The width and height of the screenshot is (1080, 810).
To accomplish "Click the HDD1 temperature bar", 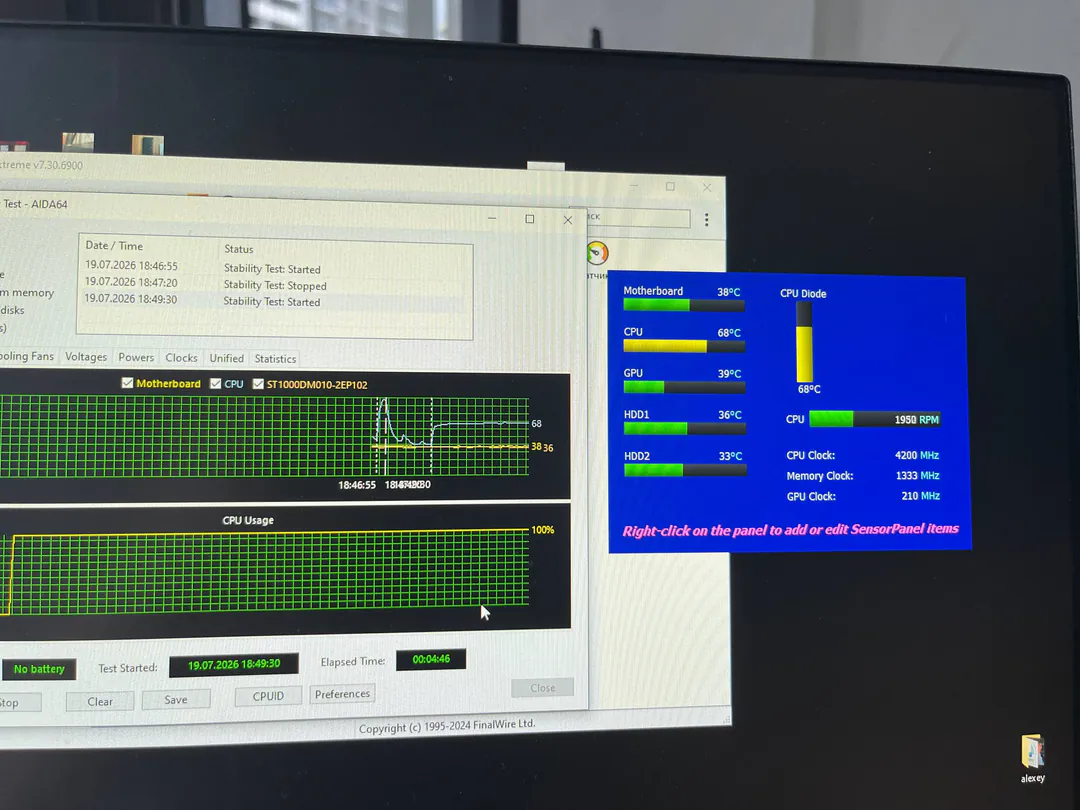I will (685, 428).
